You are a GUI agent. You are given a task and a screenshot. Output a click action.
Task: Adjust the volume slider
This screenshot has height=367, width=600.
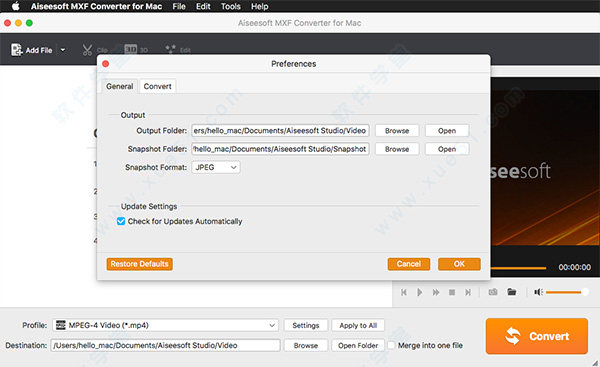point(567,292)
